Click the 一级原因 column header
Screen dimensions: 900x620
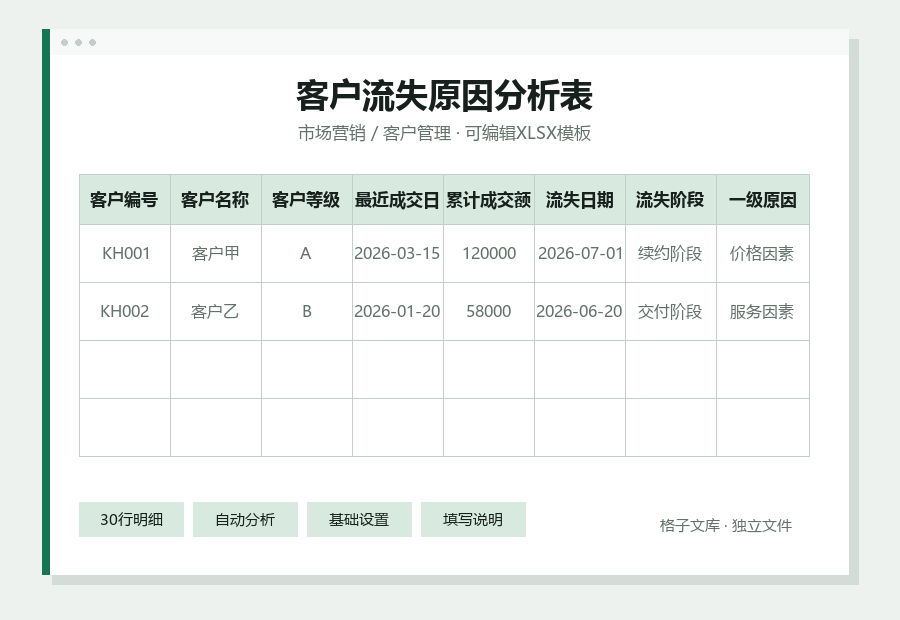[x=763, y=200]
